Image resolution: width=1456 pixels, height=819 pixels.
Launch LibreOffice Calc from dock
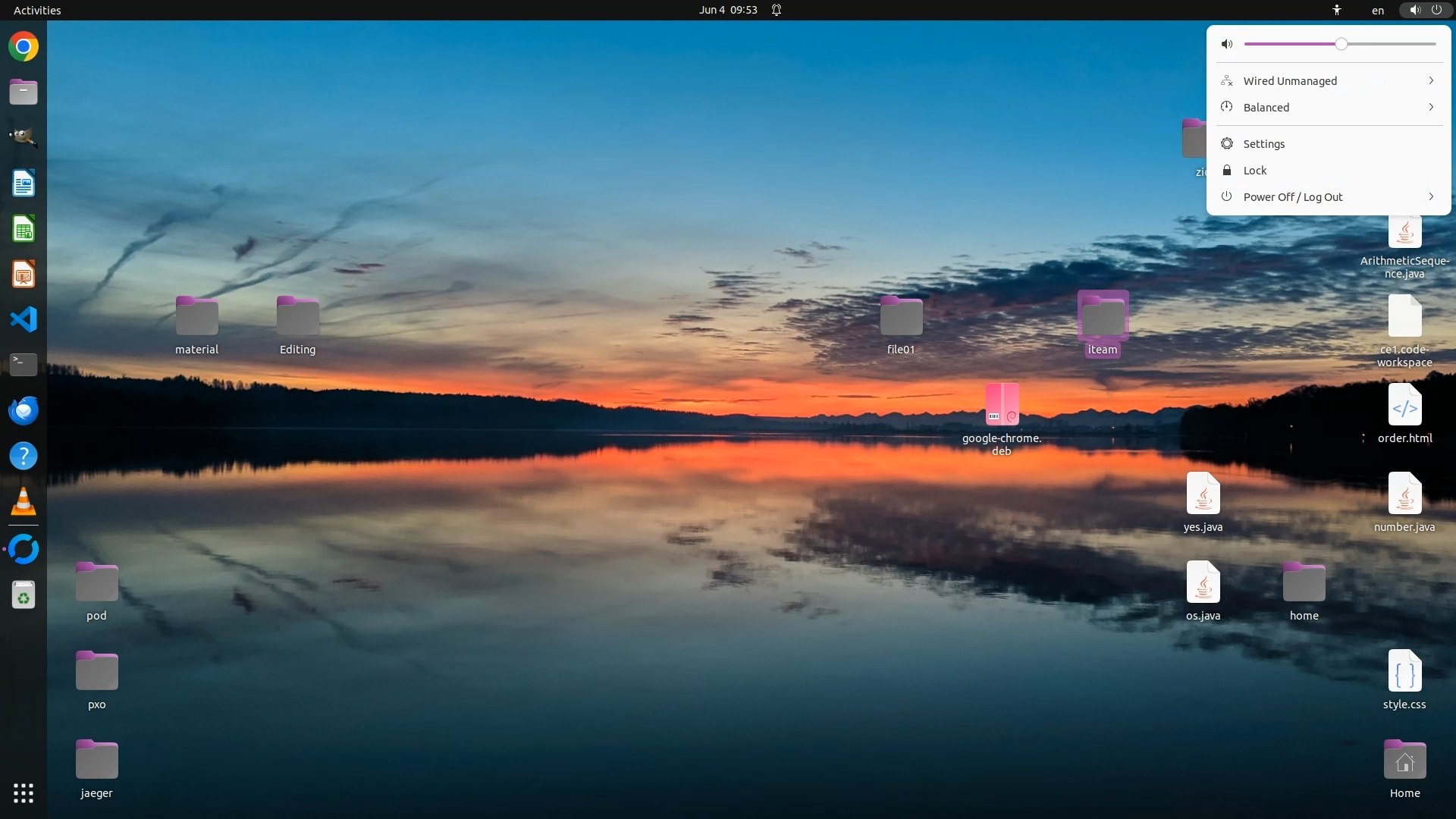click(x=24, y=229)
